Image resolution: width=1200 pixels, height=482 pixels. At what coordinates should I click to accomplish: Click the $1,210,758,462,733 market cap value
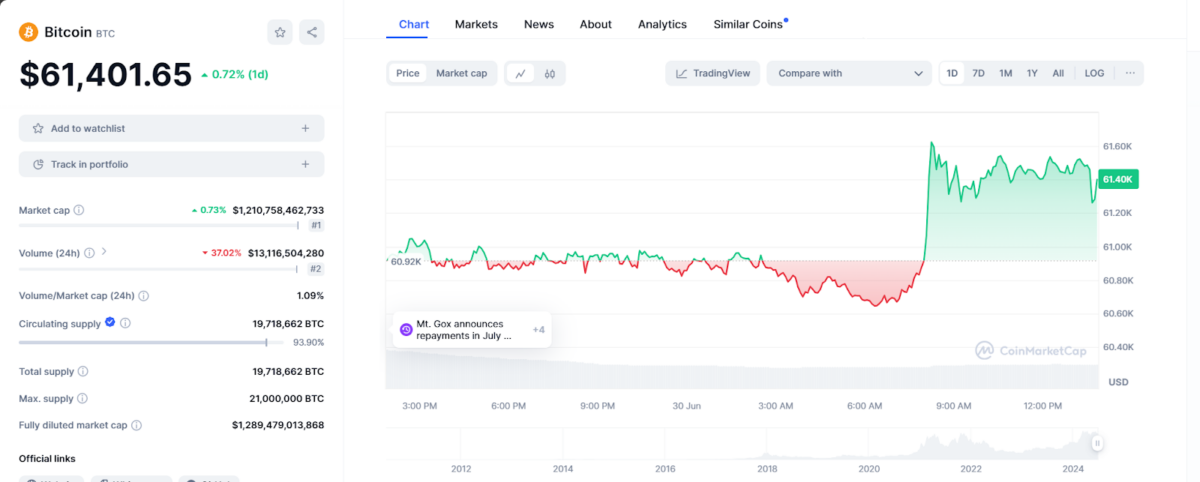tap(278, 210)
